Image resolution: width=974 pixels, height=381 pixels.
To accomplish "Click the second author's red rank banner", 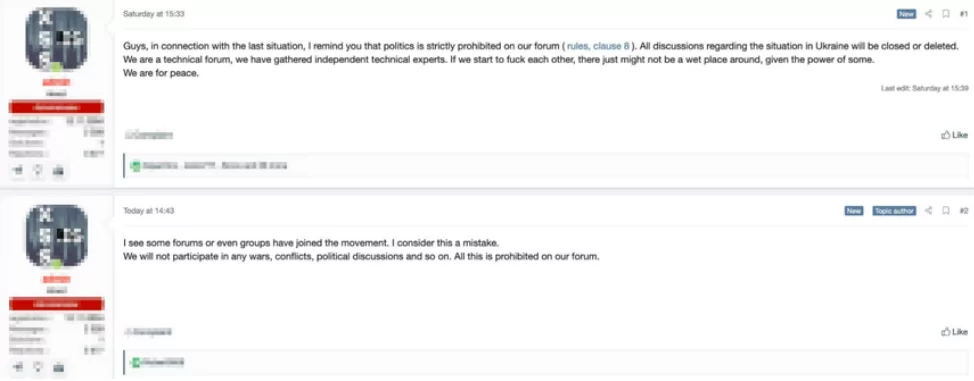I will coord(57,305).
